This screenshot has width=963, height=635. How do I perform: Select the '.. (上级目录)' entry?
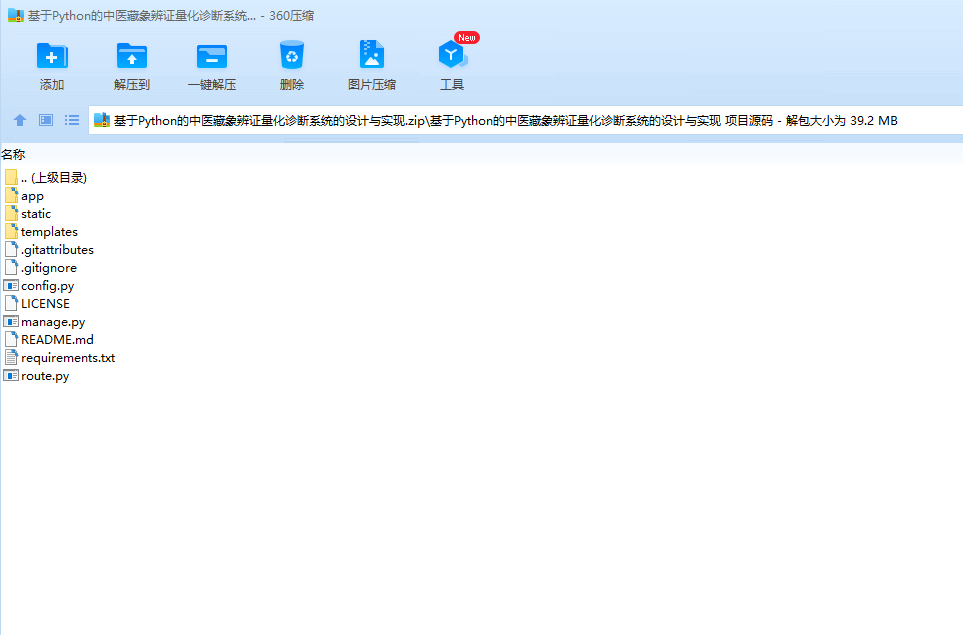click(x=54, y=177)
